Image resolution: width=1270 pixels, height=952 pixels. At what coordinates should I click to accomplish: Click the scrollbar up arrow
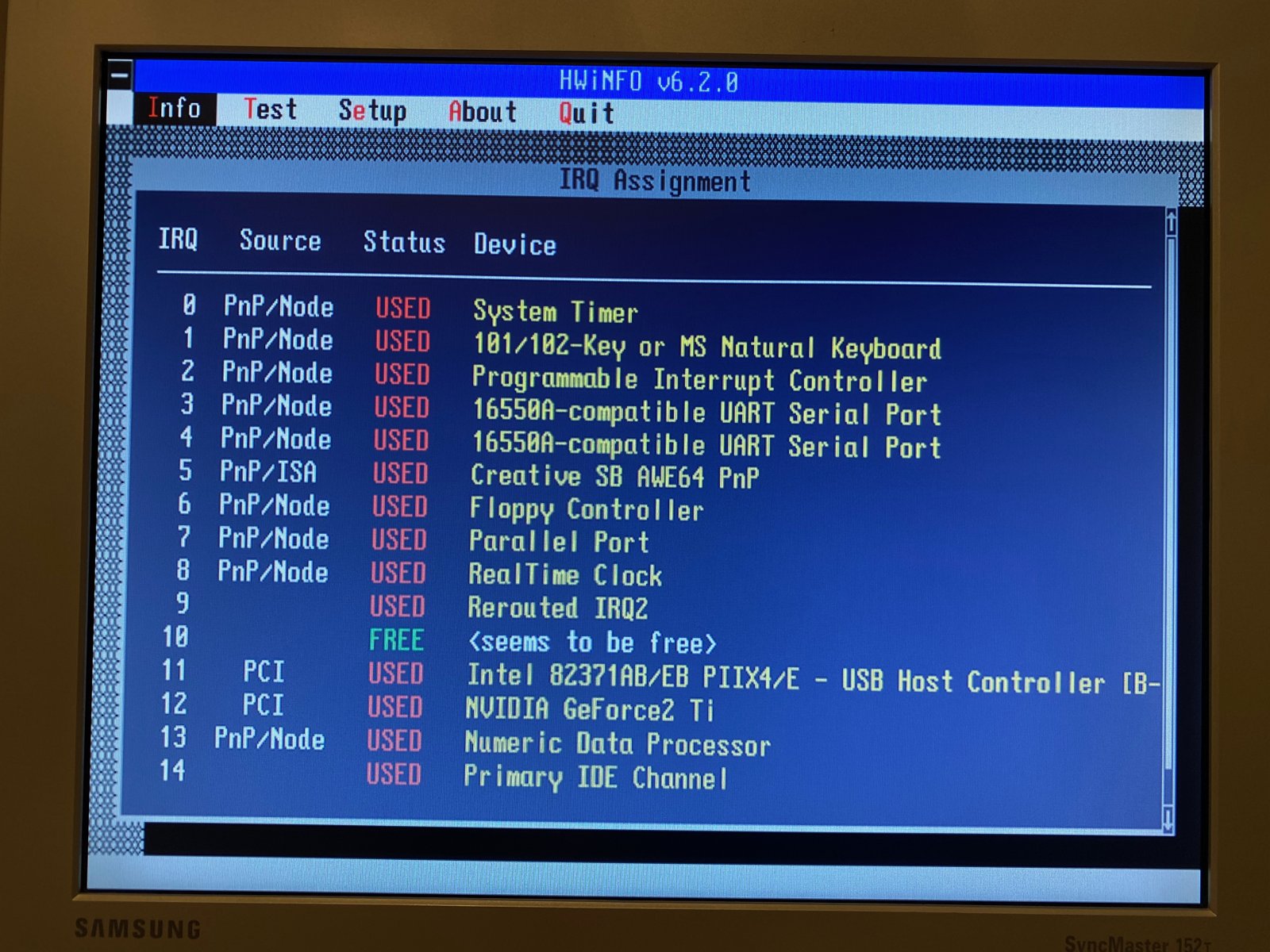(x=1171, y=221)
